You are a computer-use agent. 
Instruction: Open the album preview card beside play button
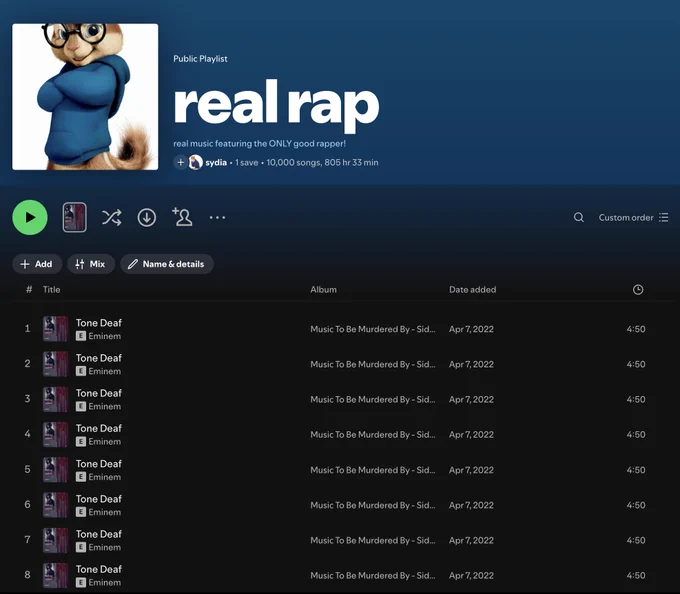tap(75, 217)
